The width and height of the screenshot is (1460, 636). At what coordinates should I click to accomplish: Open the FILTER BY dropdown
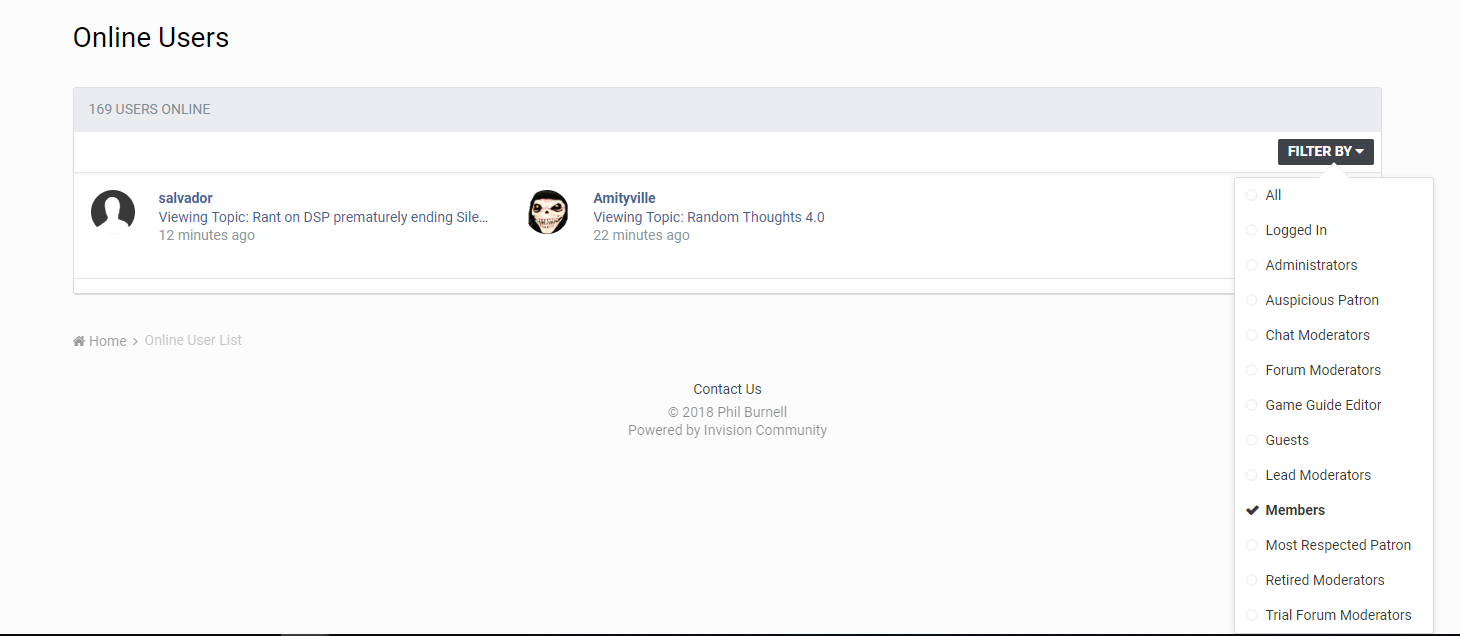[1325, 152]
